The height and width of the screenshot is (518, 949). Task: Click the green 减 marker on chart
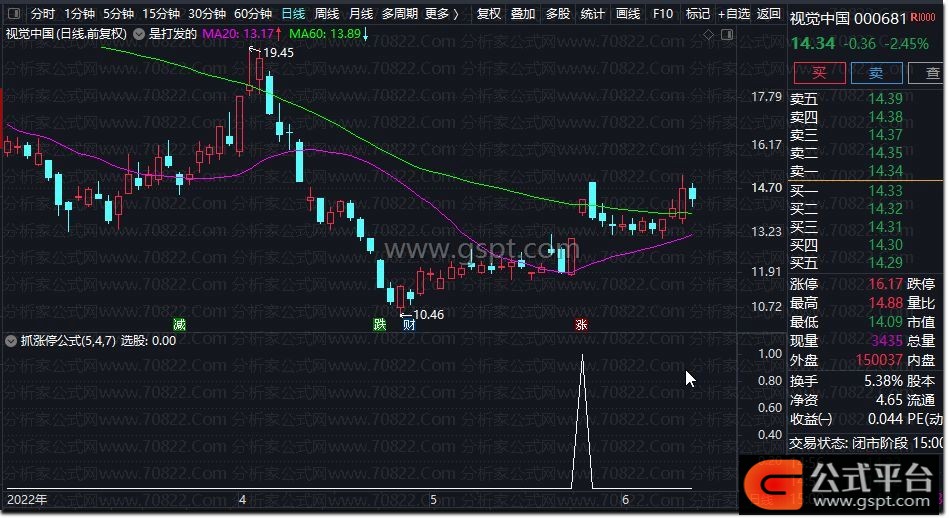click(179, 325)
